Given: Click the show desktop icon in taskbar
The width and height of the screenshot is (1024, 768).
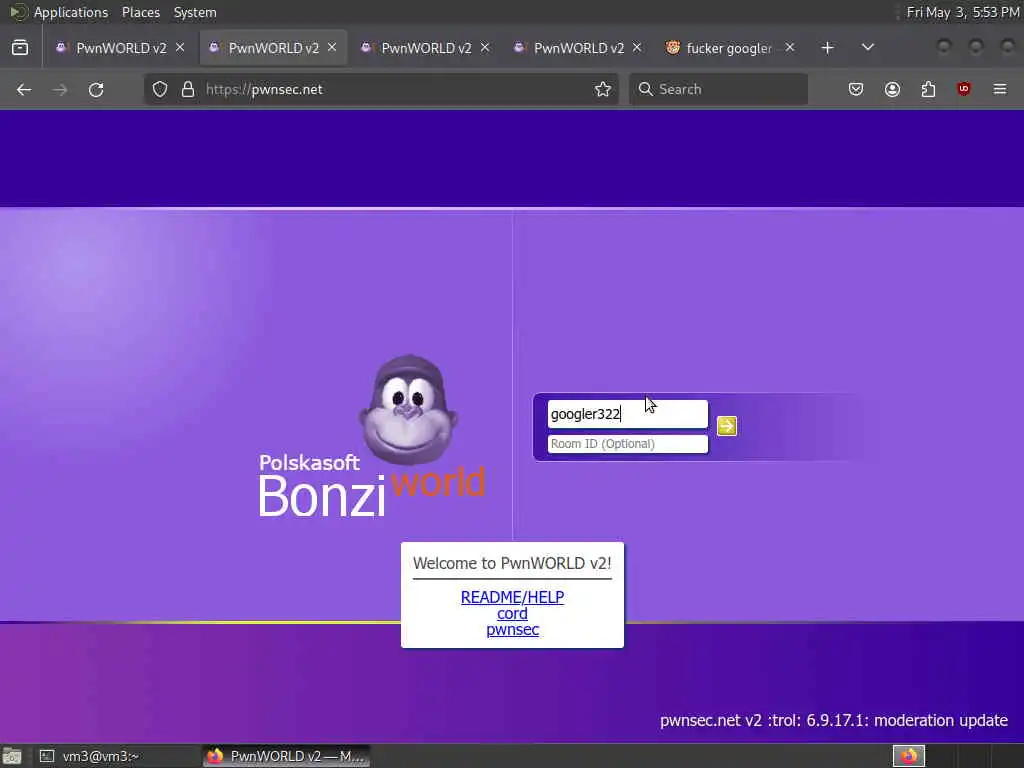Looking at the screenshot, I should 12,756.
